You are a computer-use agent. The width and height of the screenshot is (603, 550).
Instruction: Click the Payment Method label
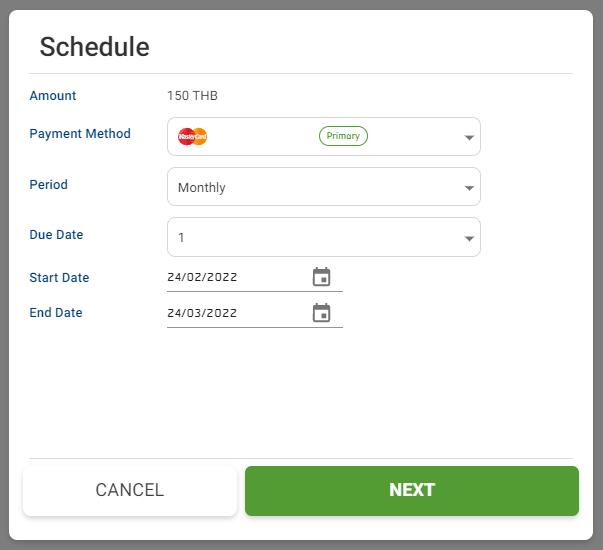click(x=80, y=133)
